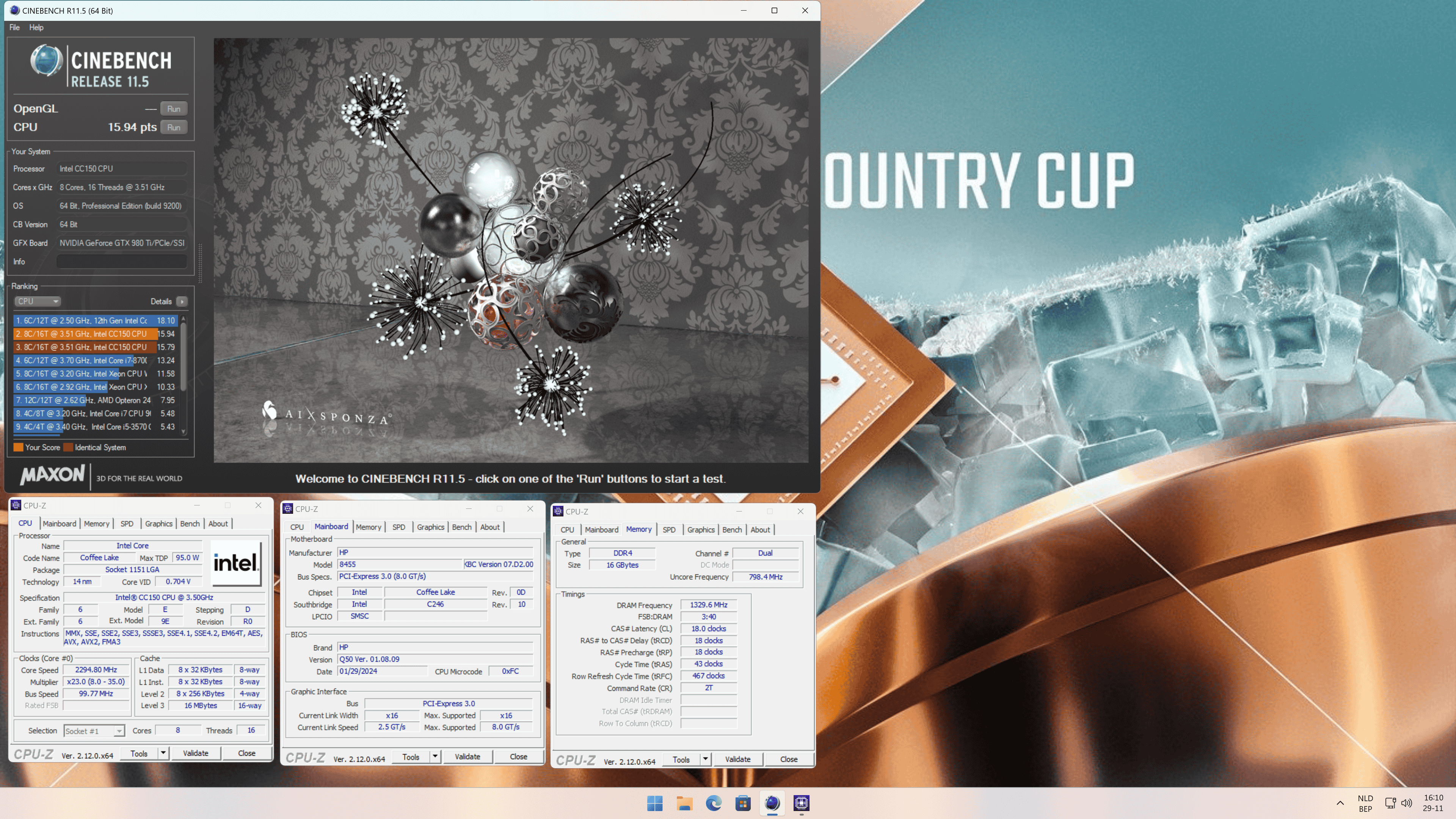Switch to Memory tab in first CPU-Z
Image resolution: width=1456 pixels, height=819 pixels.
tap(97, 524)
